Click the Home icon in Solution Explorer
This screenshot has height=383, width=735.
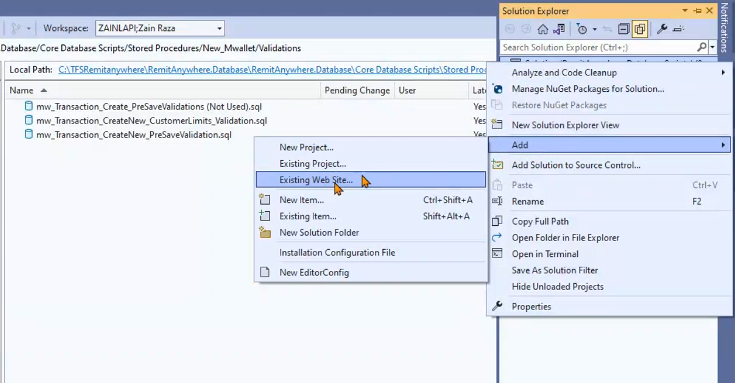tap(542, 29)
